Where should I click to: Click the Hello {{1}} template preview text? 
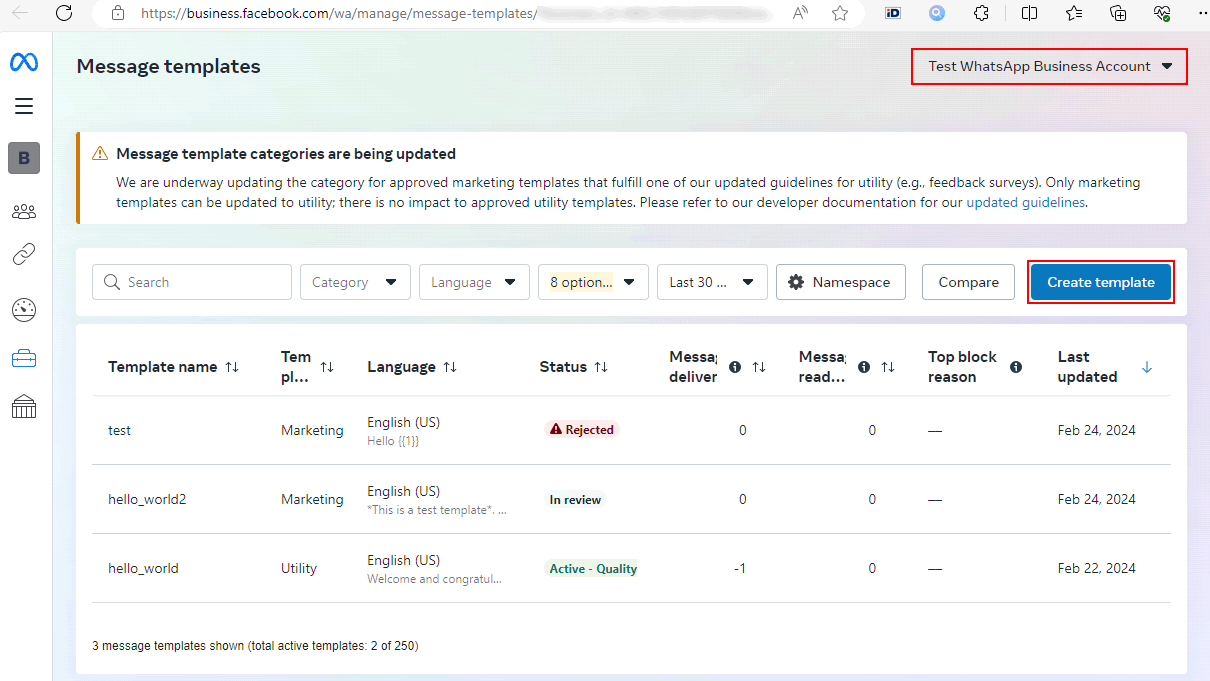click(393, 440)
